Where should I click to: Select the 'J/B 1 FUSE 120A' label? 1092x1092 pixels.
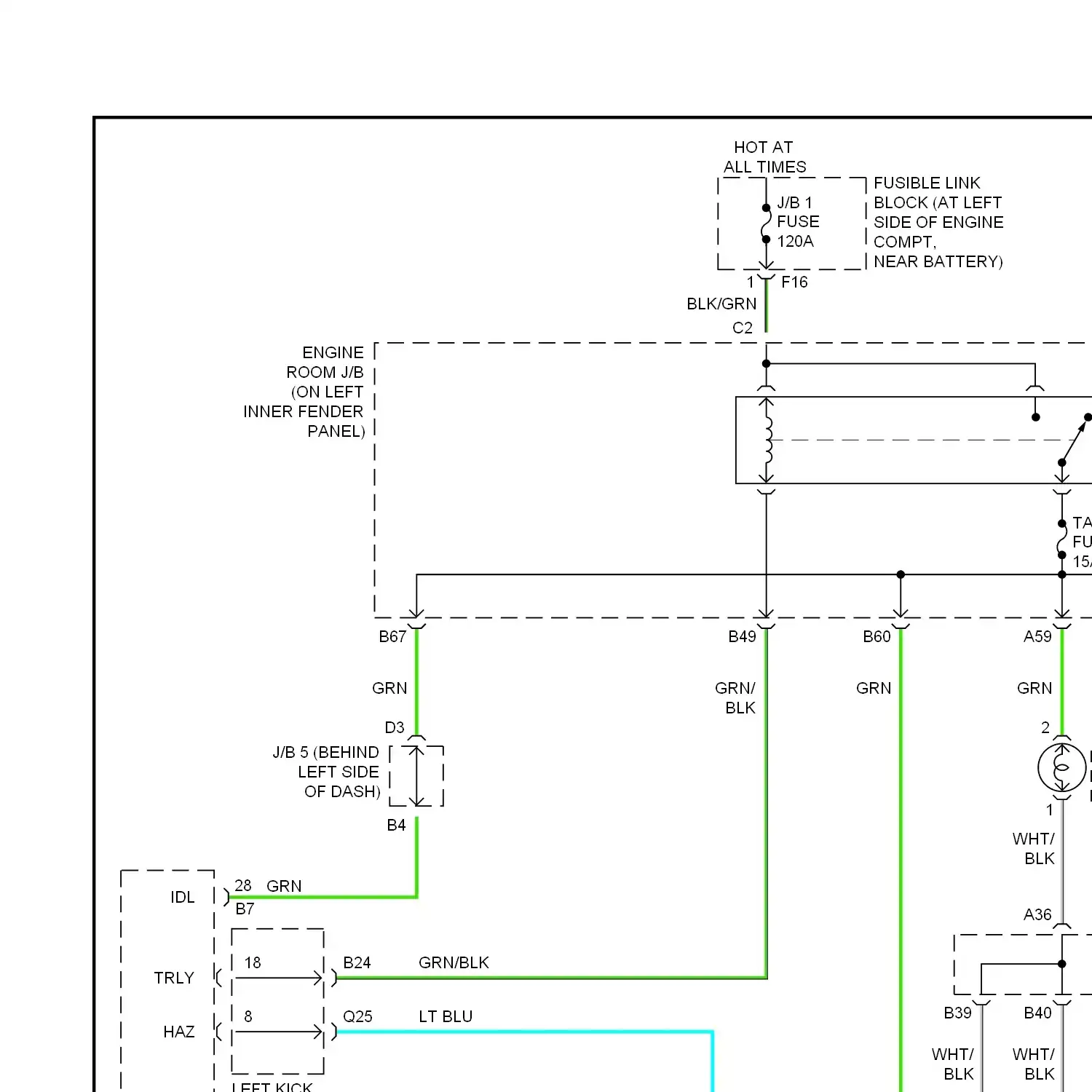coord(798,222)
